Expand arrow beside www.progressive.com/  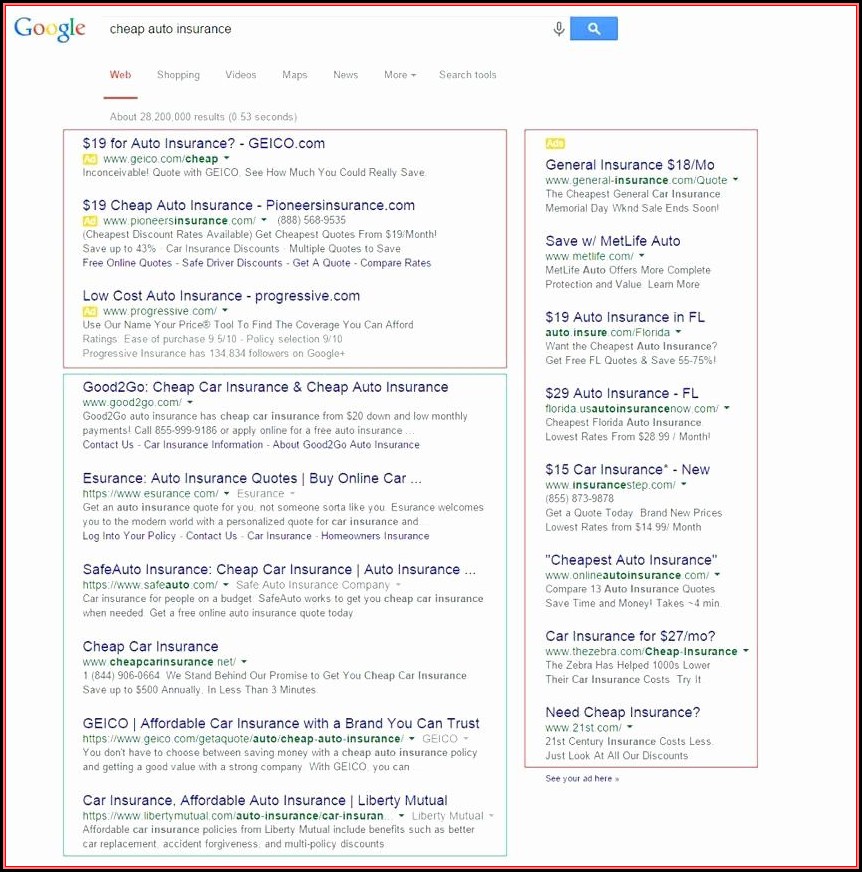[225, 311]
